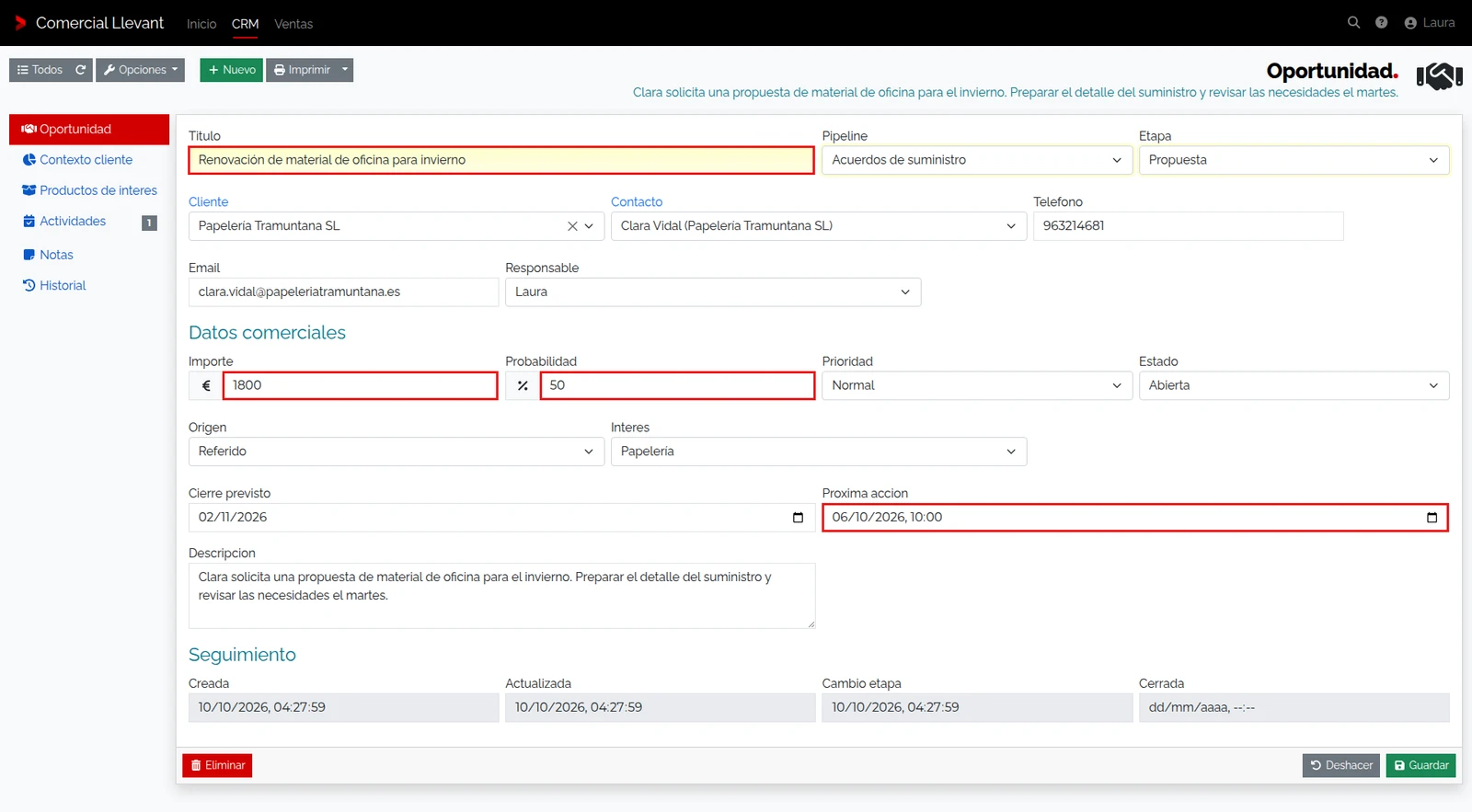
Task: Click the search magnifier icon
Action: coord(1353,23)
